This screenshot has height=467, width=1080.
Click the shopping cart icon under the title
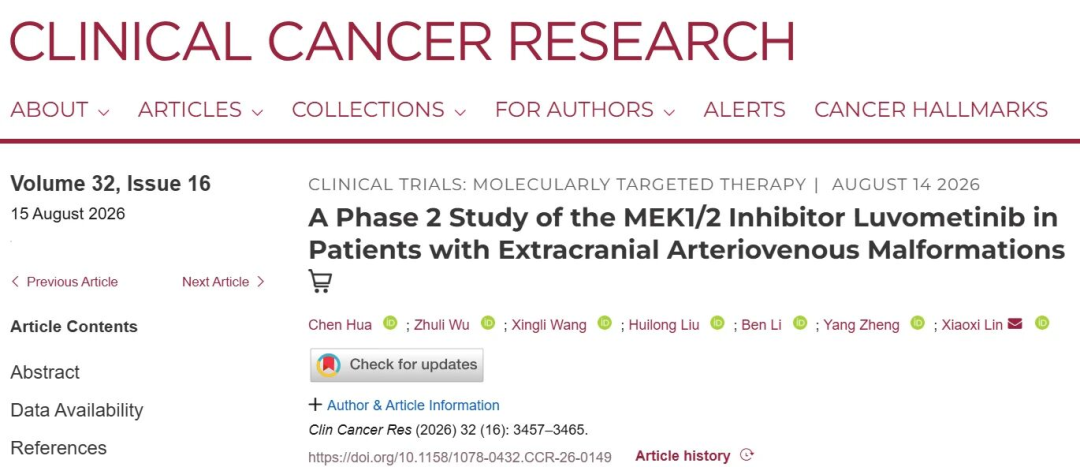pyautogui.click(x=320, y=281)
